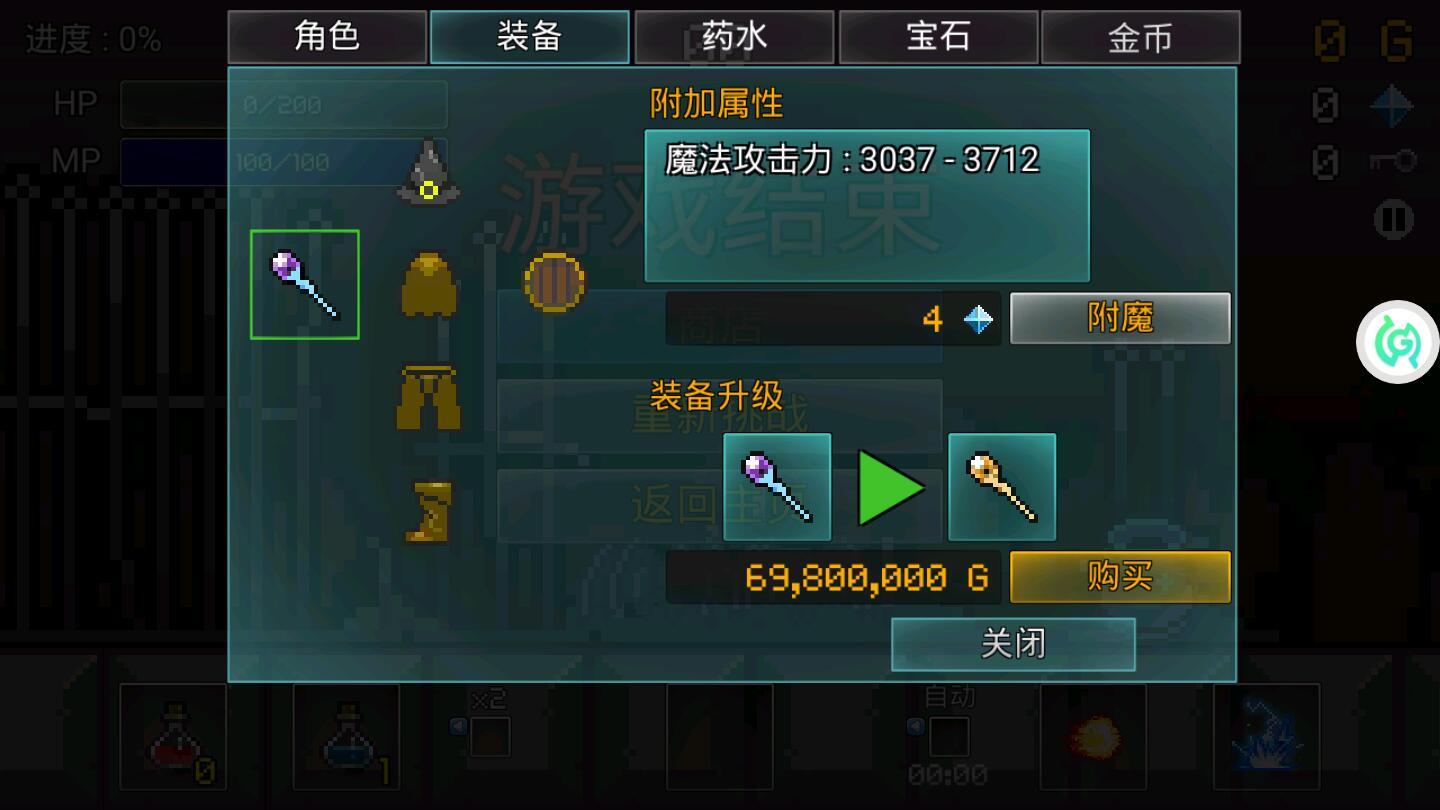Select the golden boots equipment slot
The width and height of the screenshot is (1440, 810).
430,512
